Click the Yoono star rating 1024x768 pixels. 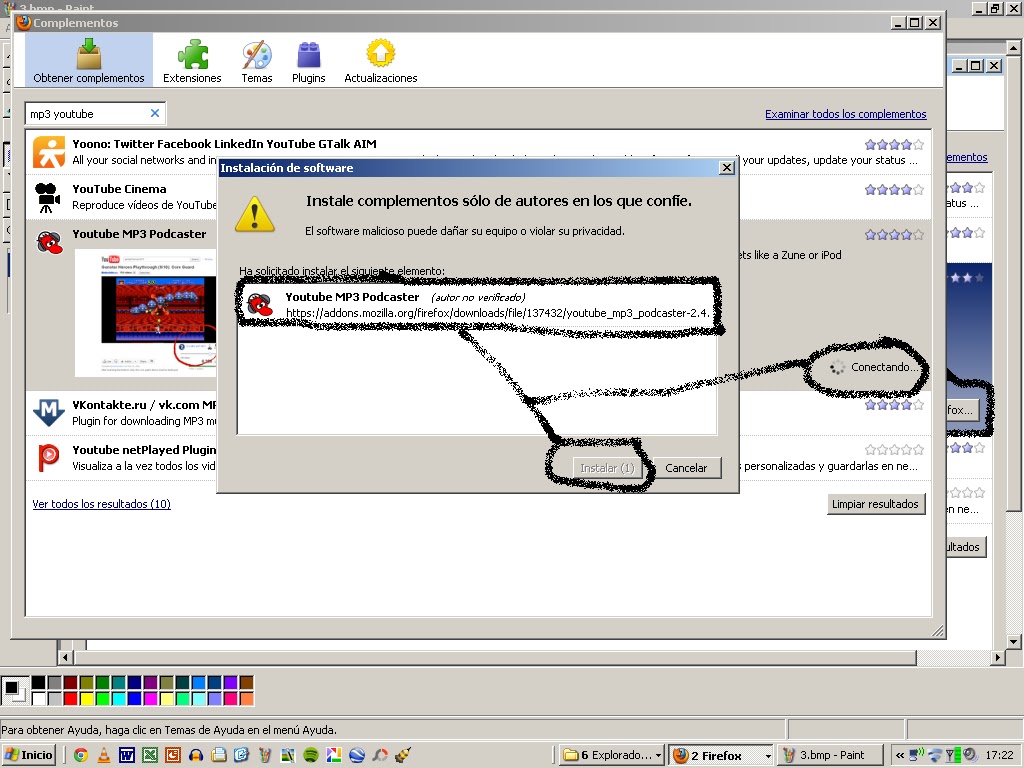894,144
